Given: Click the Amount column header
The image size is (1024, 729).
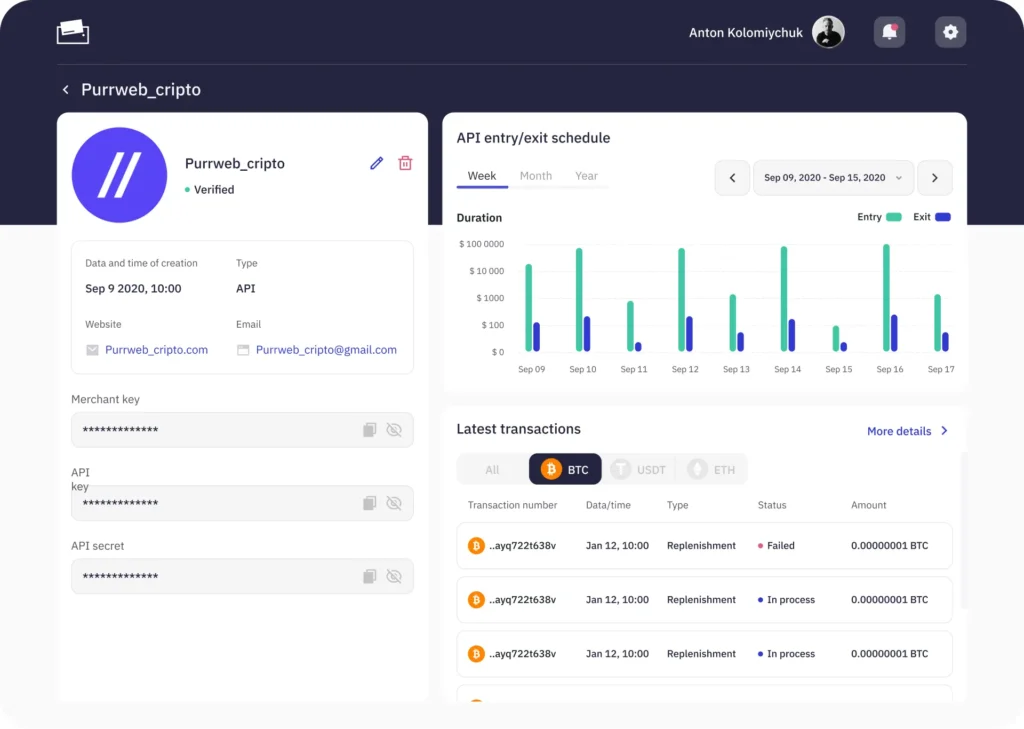Looking at the screenshot, I should pos(868,505).
